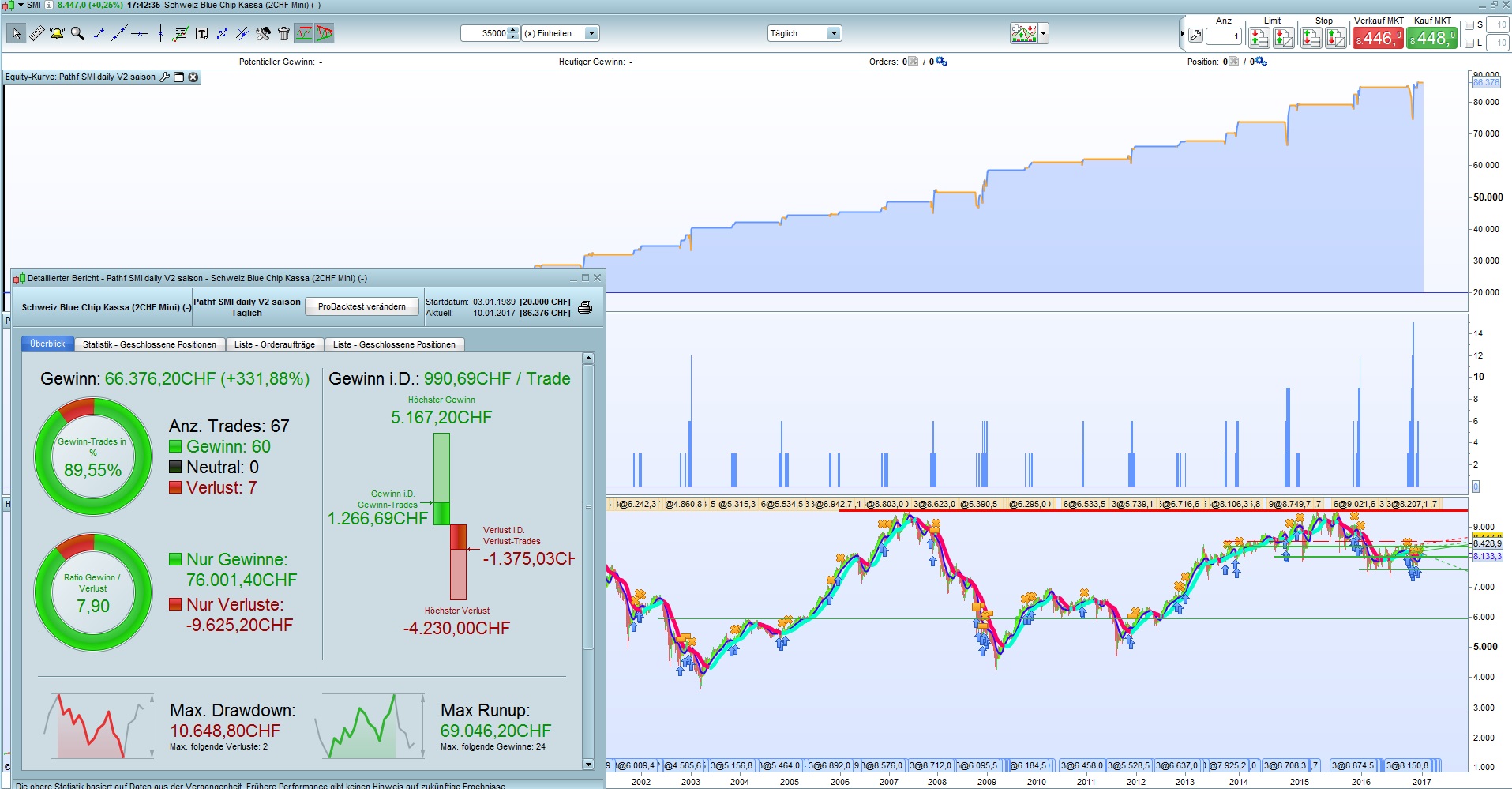The height and width of the screenshot is (789, 1512).
Task: Click the 'Max Runup:' label
Action: pos(486,710)
